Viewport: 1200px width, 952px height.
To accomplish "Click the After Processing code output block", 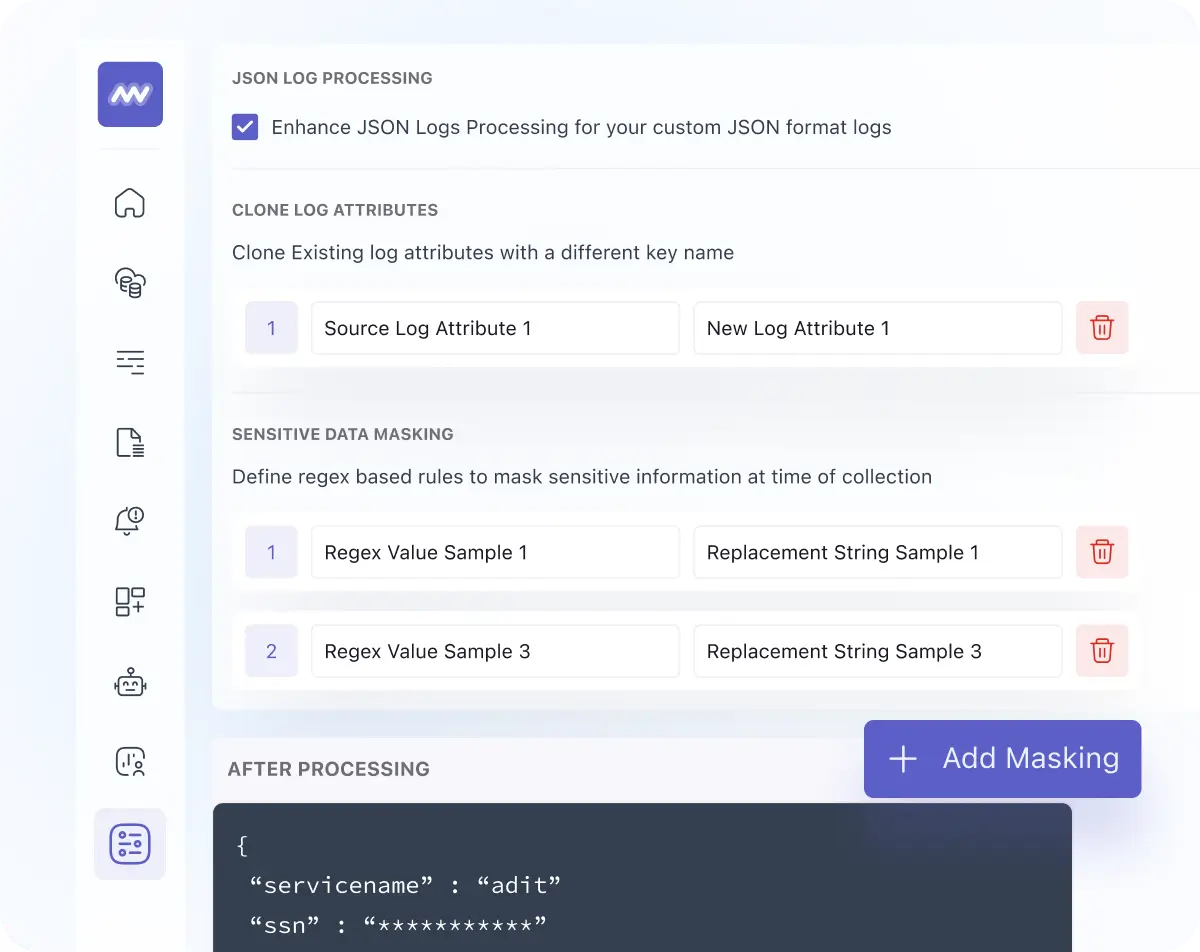I will (x=641, y=880).
